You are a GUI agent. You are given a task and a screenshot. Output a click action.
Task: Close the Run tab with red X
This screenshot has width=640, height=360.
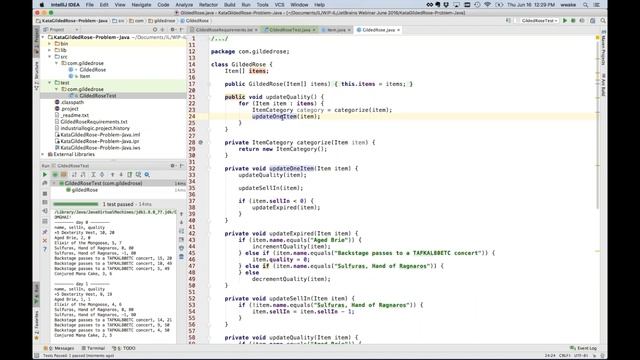click(45, 241)
